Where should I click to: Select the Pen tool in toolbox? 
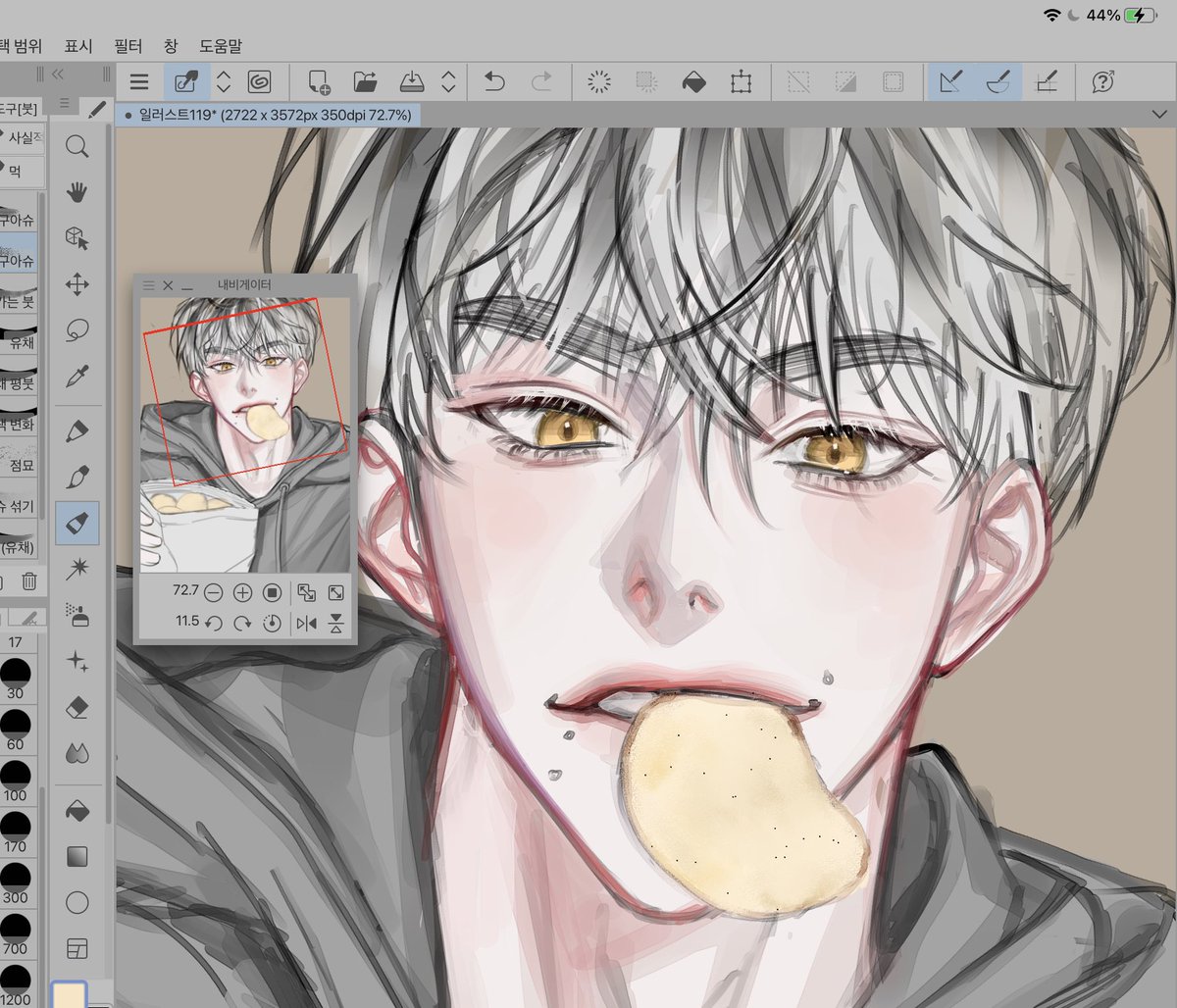pos(77,430)
